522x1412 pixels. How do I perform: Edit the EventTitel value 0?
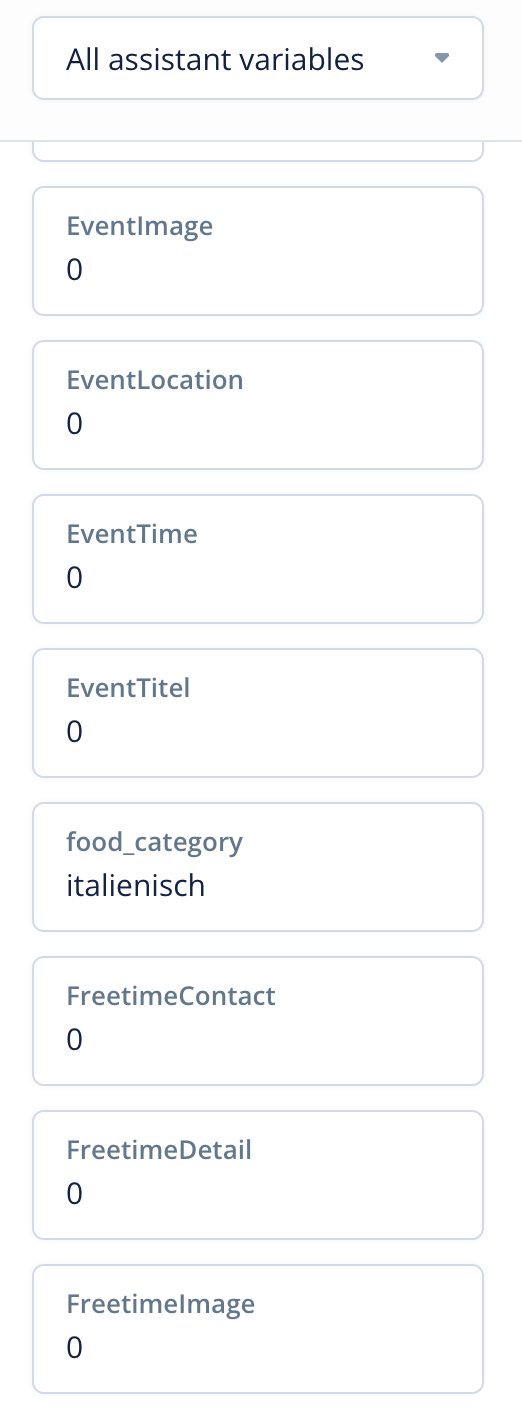coord(75,732)
